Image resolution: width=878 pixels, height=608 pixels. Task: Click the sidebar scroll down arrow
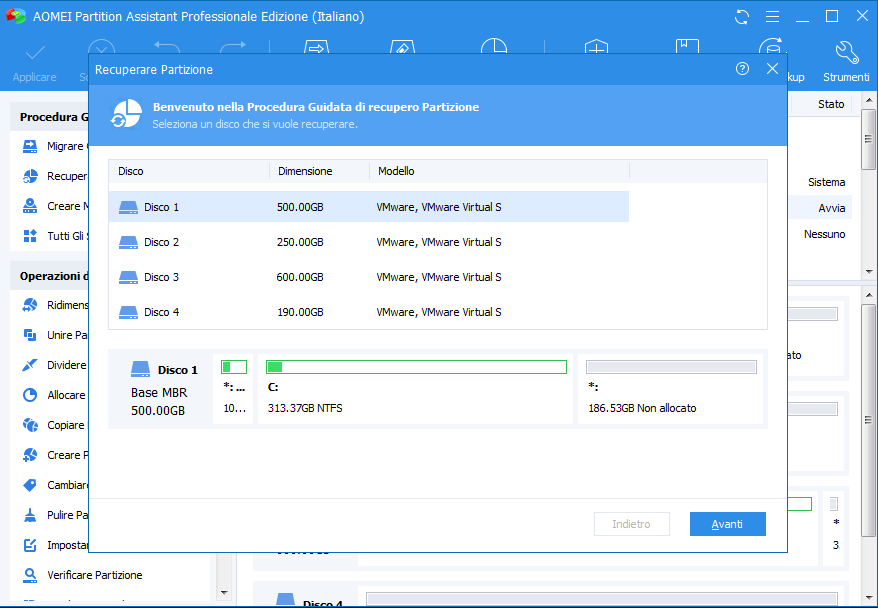point(225,592)
